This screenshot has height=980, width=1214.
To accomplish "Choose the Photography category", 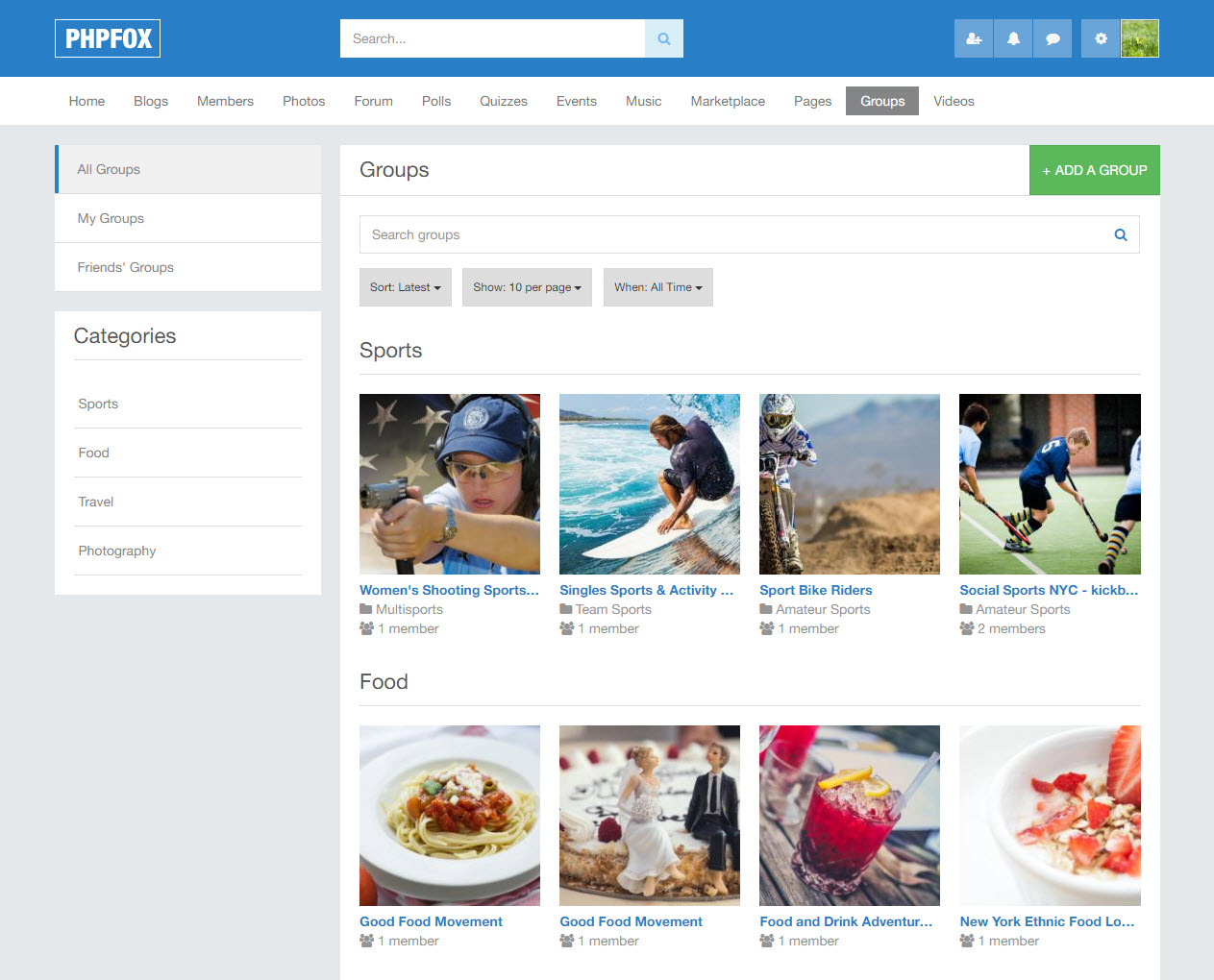I will coord(117,551).
